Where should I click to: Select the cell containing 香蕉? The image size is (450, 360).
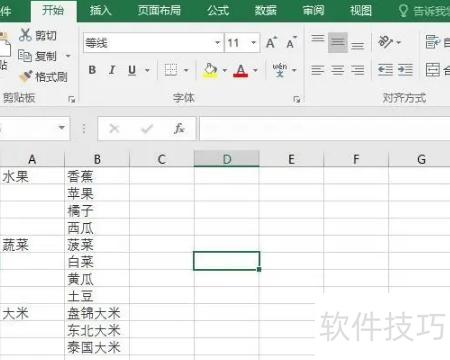pos(97,176)
